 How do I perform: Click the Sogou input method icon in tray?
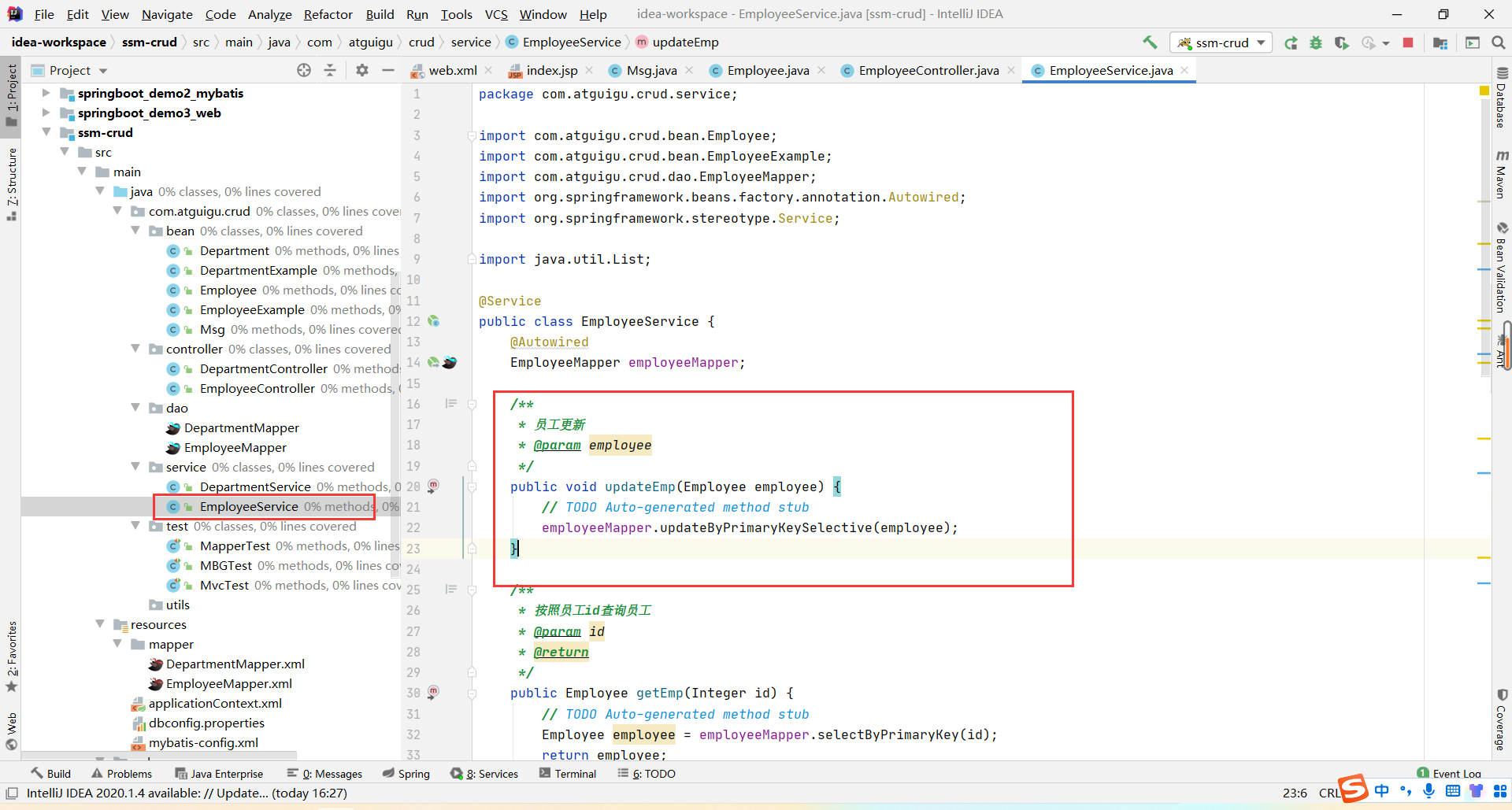tap(1354, 789)
